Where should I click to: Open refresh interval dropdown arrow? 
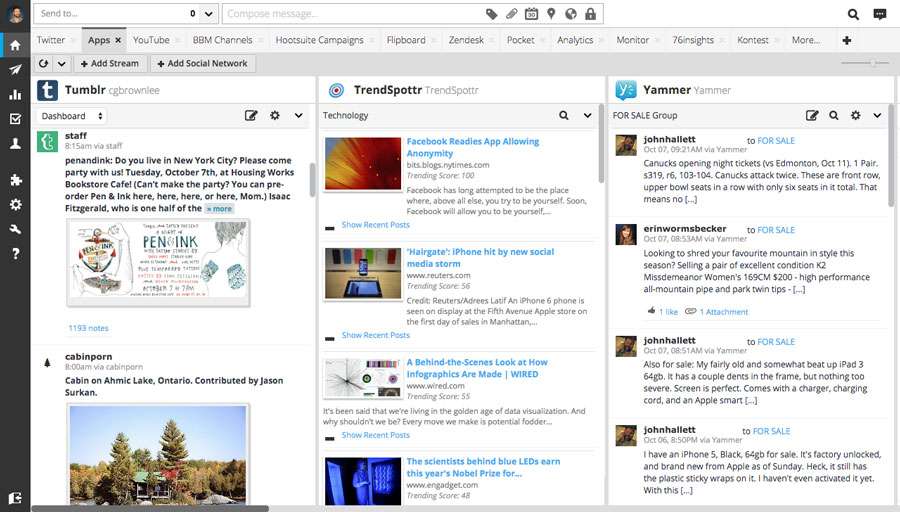(61, 64)
